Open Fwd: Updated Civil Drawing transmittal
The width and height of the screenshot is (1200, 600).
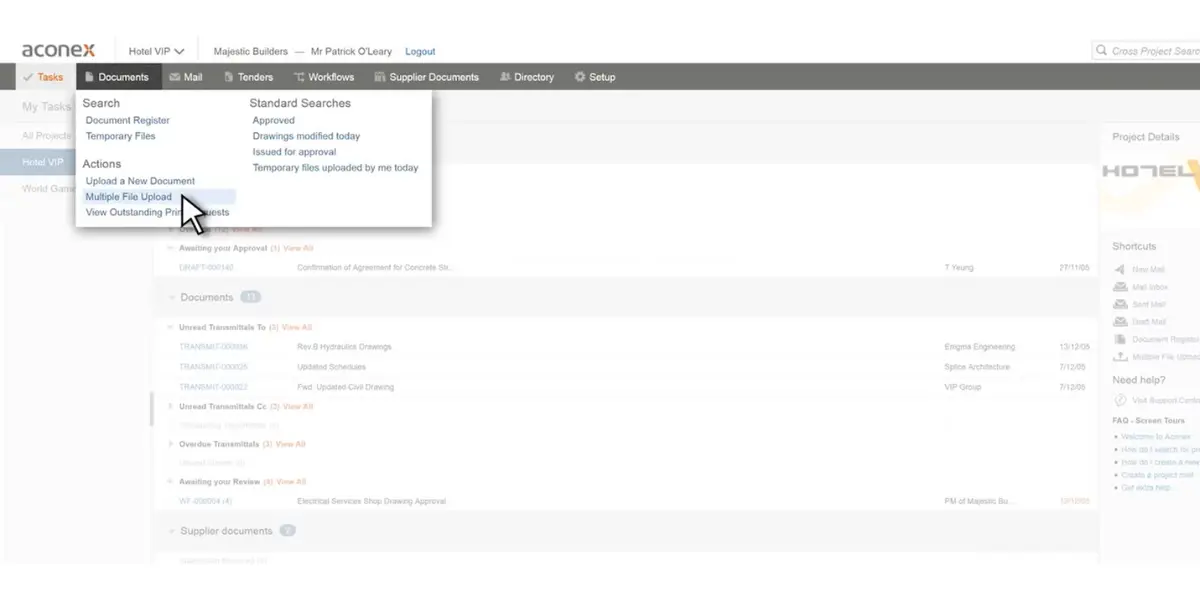point(345,387)
